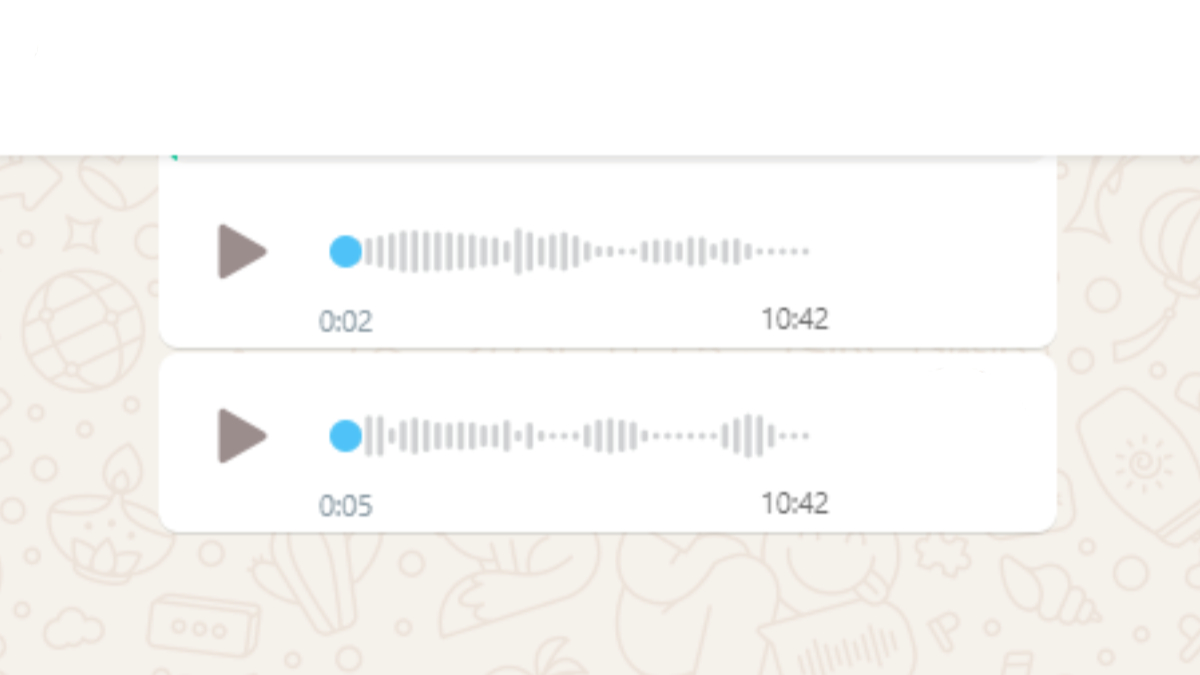Click the 0:05 duration label
The image size is (1200, 675).
click(x=346, y=506)
